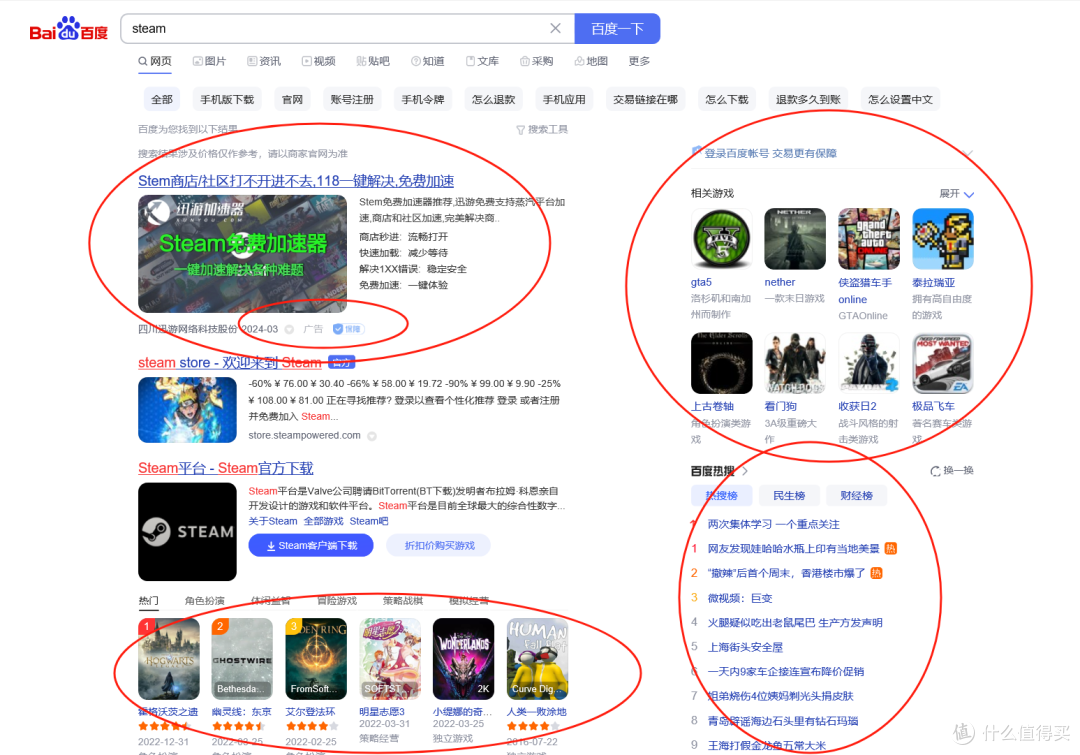Expand the 更多 menu
1080x755 pixels.
(639, 61)
